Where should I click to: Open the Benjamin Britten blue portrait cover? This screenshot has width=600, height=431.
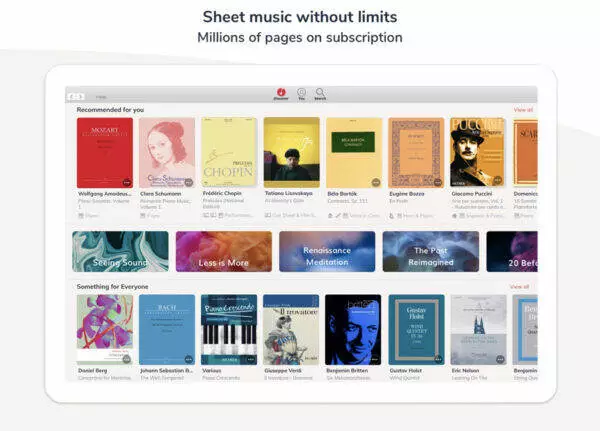pyautogui.click(x=353, y=330)
